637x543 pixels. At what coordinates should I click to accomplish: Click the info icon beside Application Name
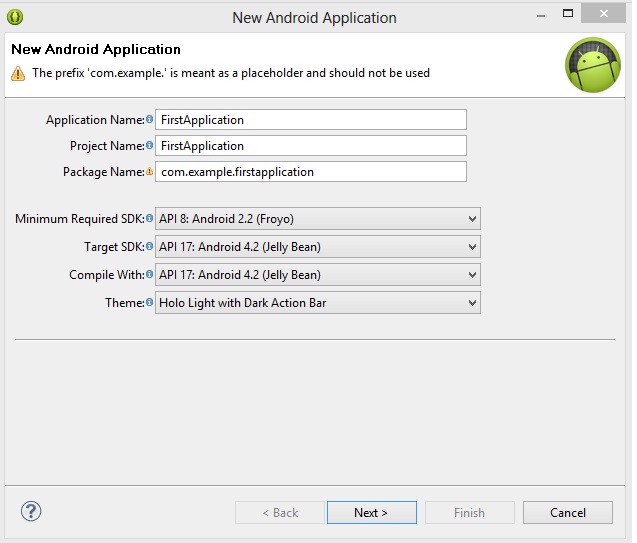click(x=150, y=119)
